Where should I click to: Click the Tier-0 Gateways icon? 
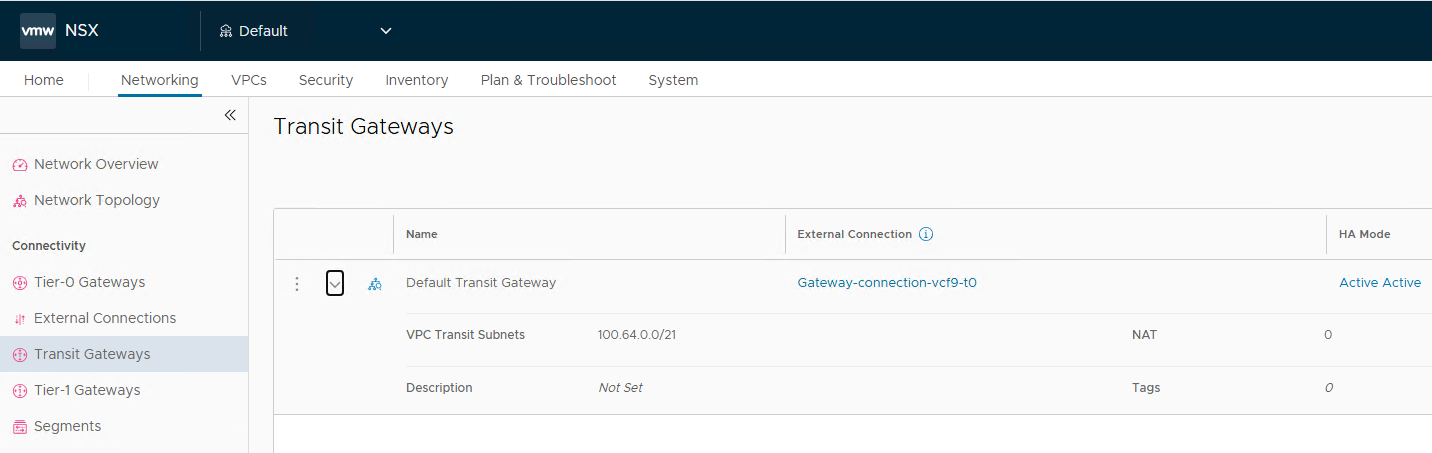click(20, 283)
